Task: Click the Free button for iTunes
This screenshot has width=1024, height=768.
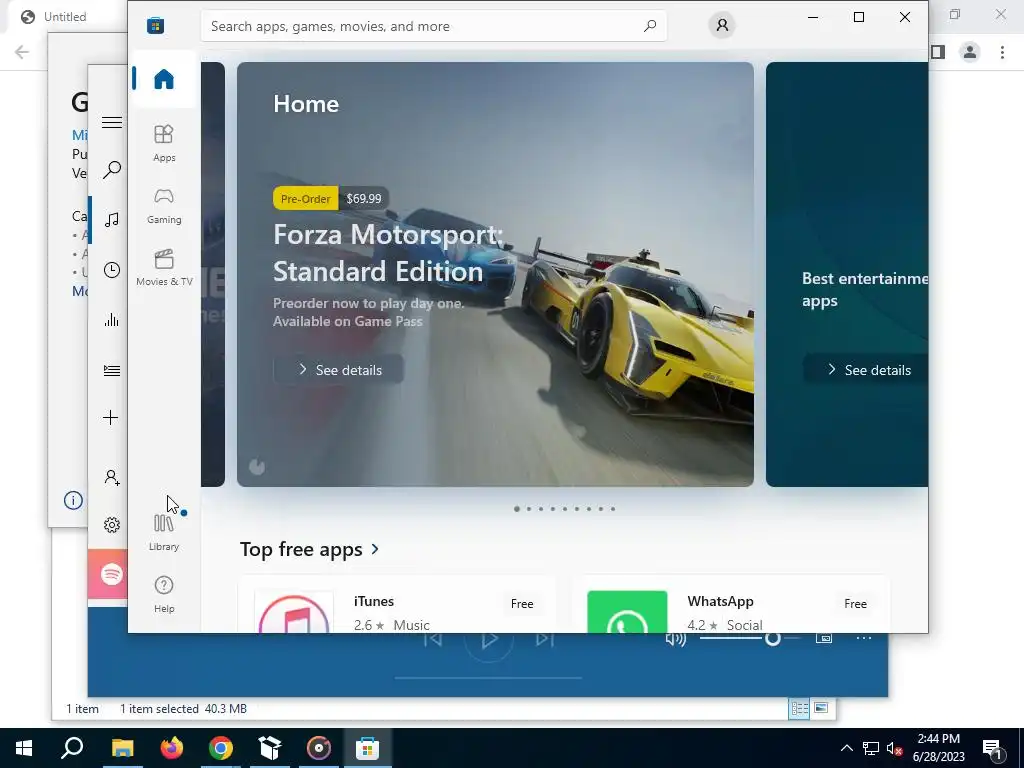Action: tap(522, 603)
